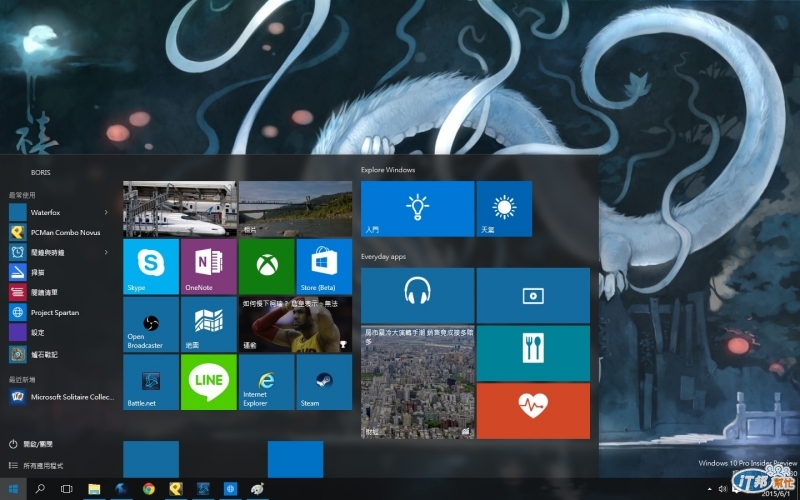Screen dimensions: 800x500
Task: Open 鬧鐘與時鐘 alarm clock entry
Action: (59, 252)
